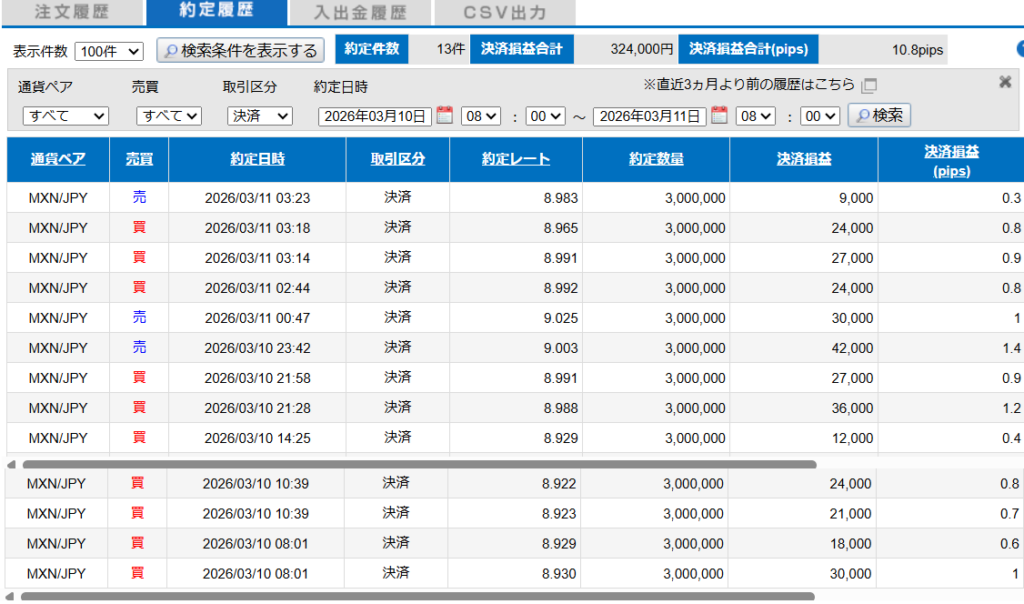Click the start date 2026年03月10日 field
Viewport: 1024px width, 604px height.
[375, 117]
